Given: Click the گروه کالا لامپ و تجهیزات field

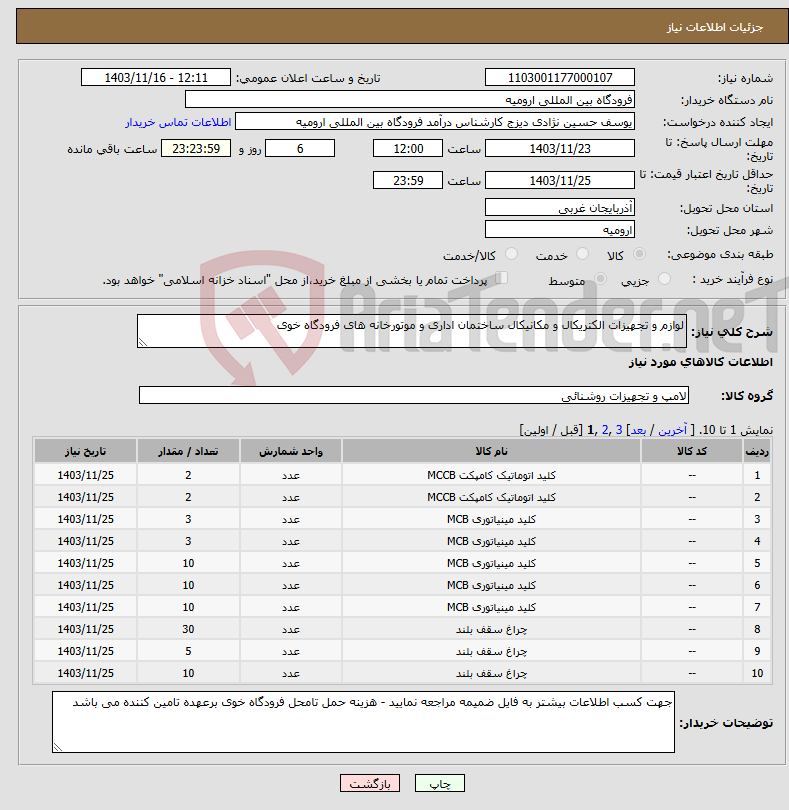Looking at the screenshot, I should pos(414,395).
